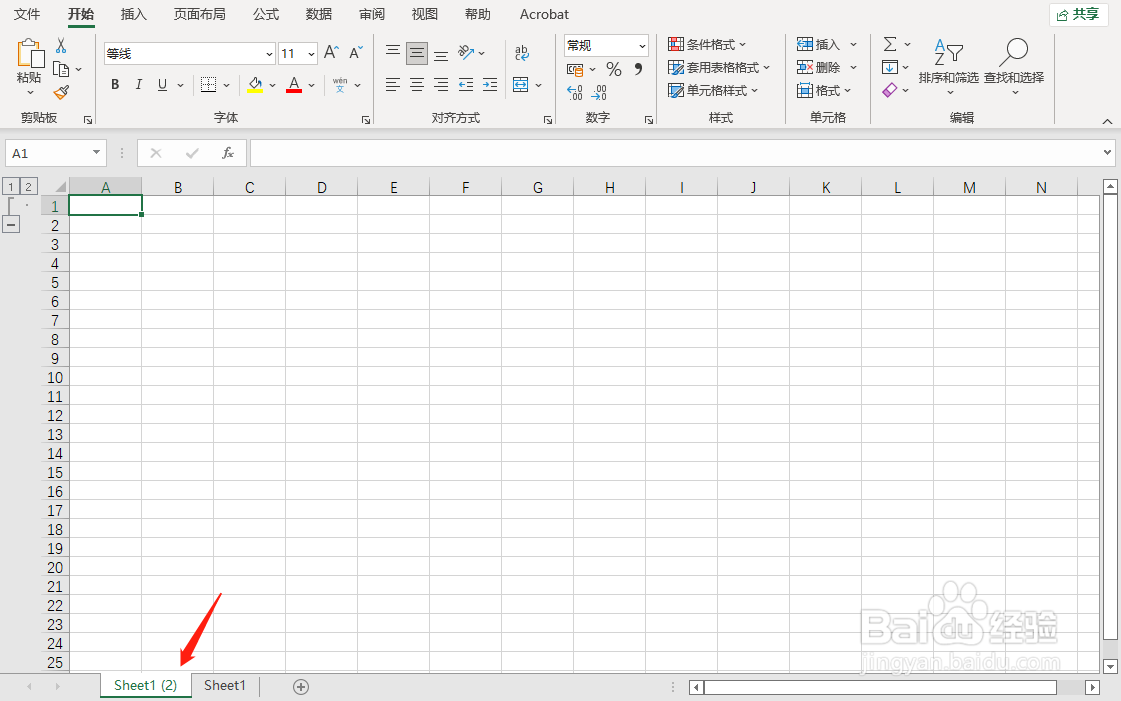
Task: Open 排序和筛选 sort and filter
Action: click(x=949, y=69)
